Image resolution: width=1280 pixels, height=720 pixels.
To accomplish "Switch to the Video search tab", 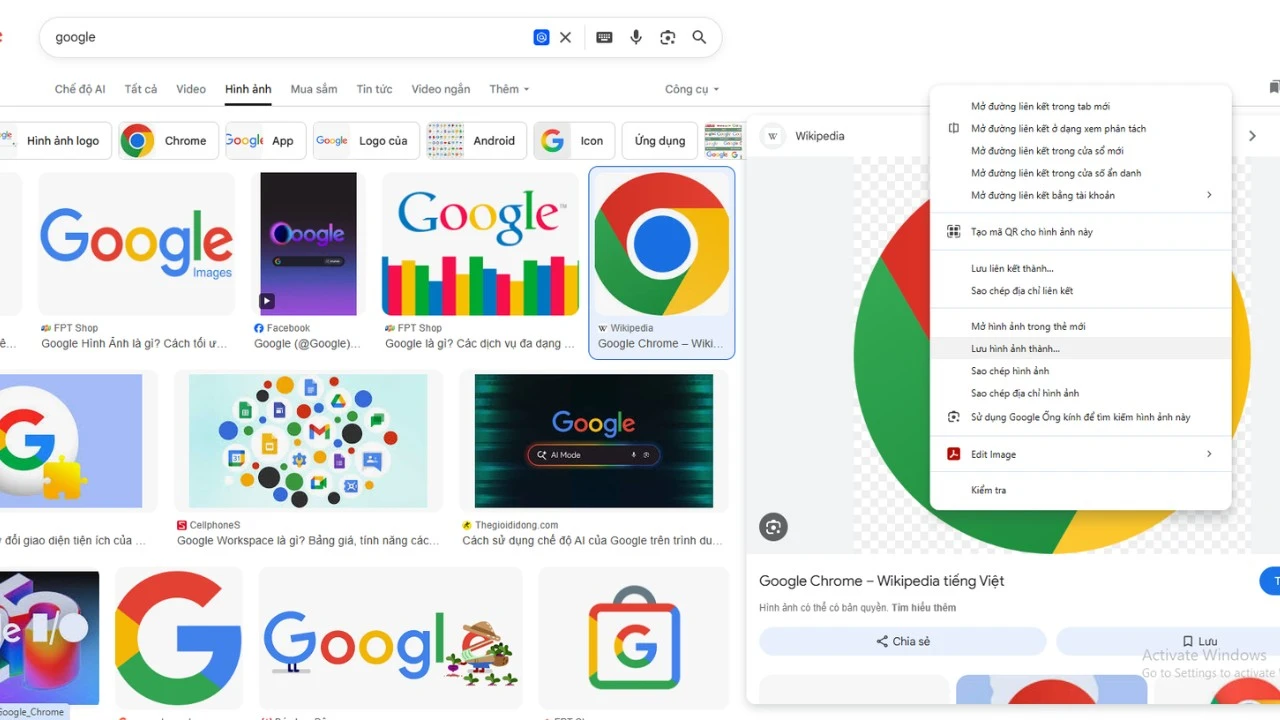I will tap(190, 89).
